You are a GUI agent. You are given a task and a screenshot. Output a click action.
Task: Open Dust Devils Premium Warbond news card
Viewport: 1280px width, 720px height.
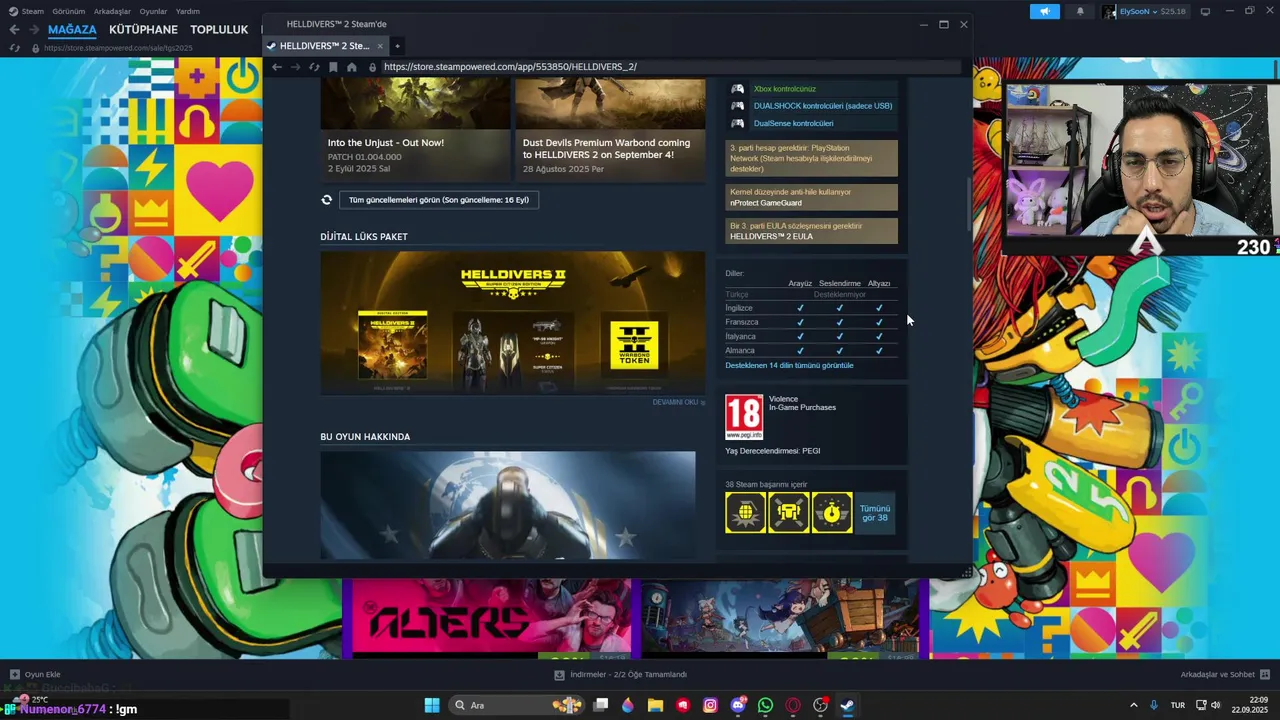click(610, 131)
